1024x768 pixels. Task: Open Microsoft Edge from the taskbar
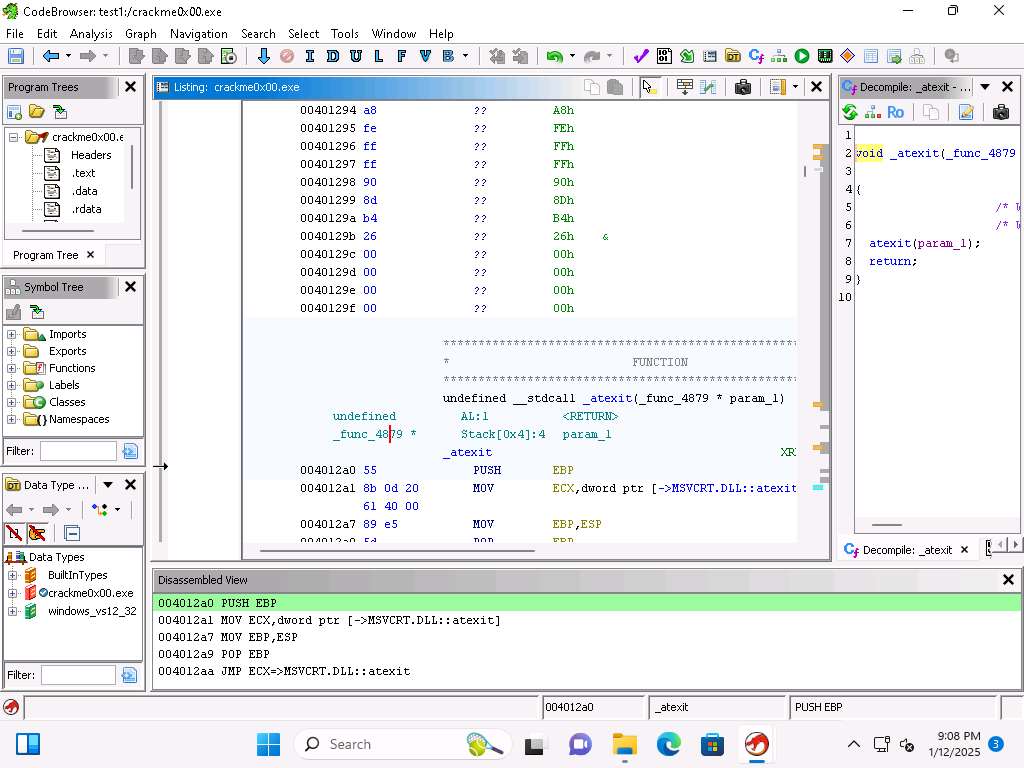pos(668,744)
